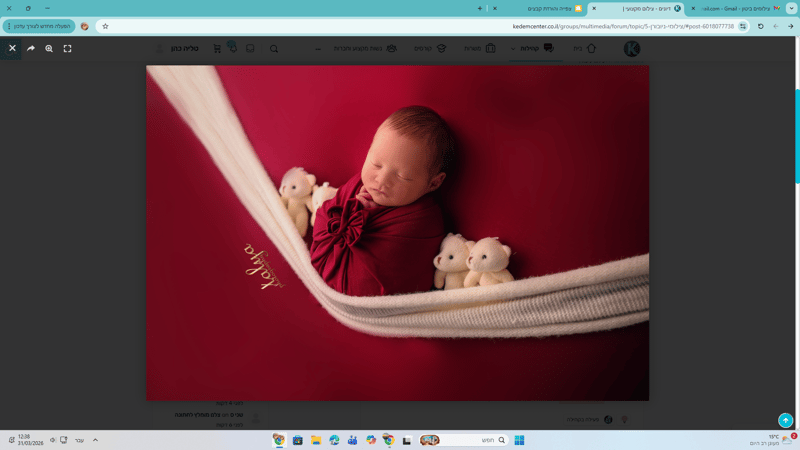This screenshot has width=800, height=450.
Task: Open the taskbar clock and date
Action: pyautogui.click(x=30, y=440)
